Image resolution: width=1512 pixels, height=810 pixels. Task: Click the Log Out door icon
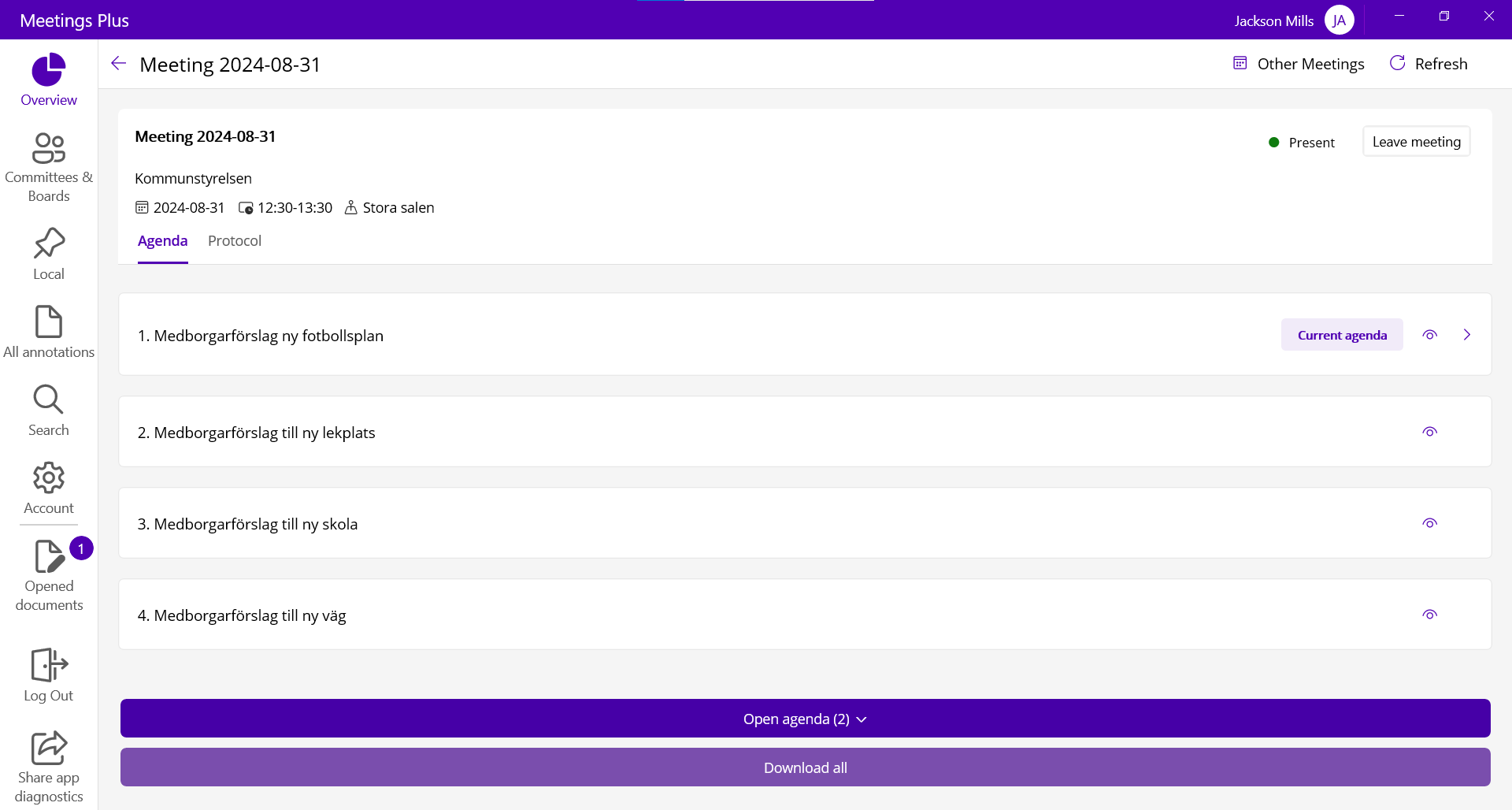[x=49, y=665]
